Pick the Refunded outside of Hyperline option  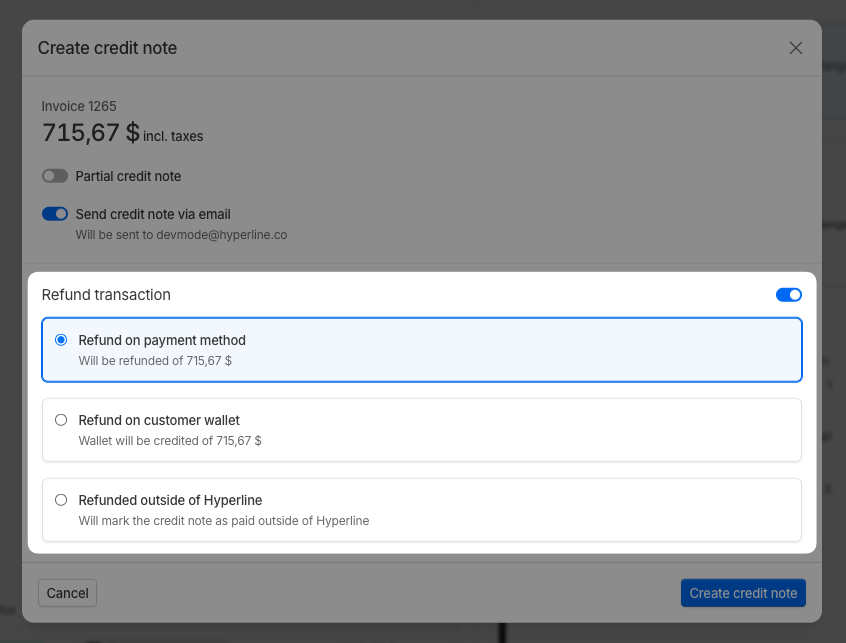(61, 499)
